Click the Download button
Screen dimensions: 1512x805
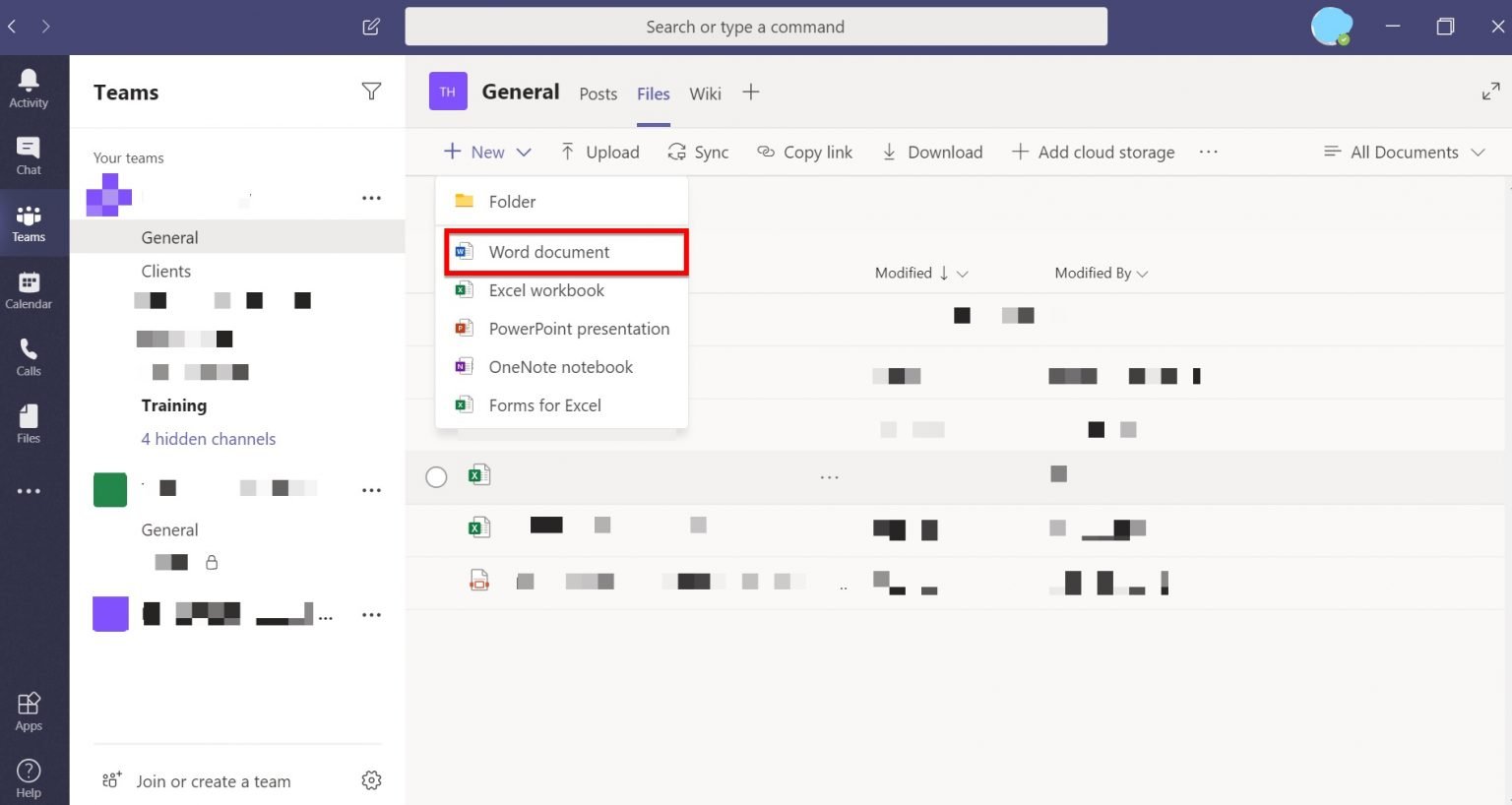click(x=931, y=152)
